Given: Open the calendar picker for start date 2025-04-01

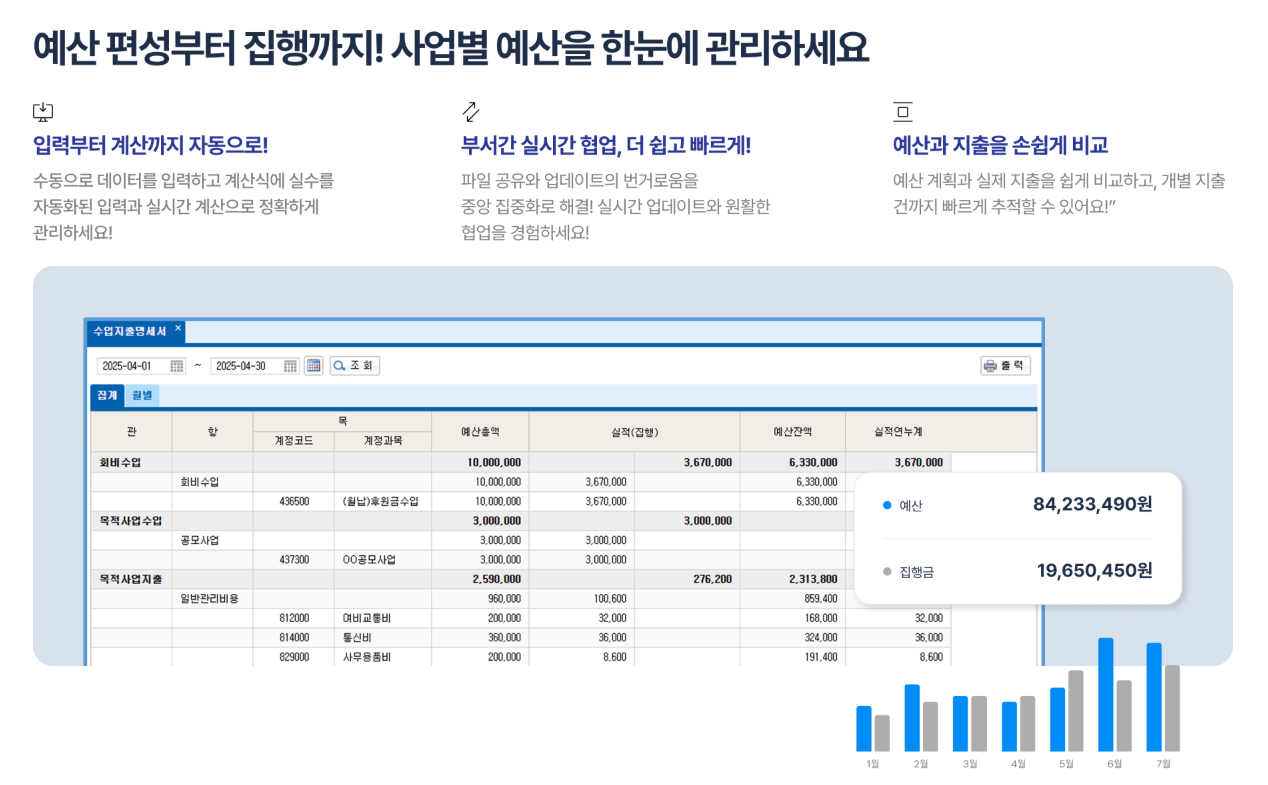Looking at the screenshot, I should point(177,366).
